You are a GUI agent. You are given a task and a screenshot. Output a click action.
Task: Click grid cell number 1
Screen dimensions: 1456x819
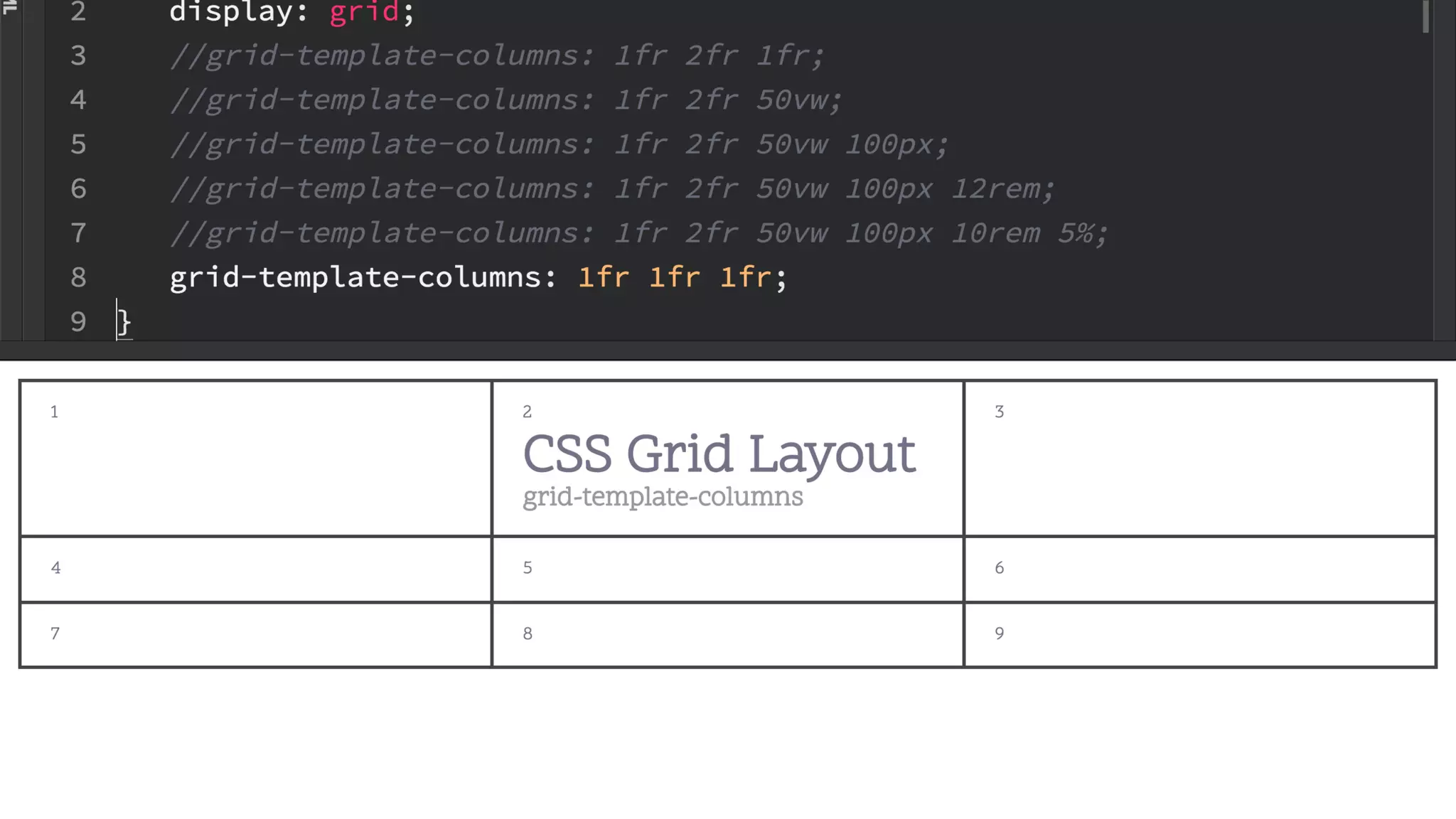256,459
